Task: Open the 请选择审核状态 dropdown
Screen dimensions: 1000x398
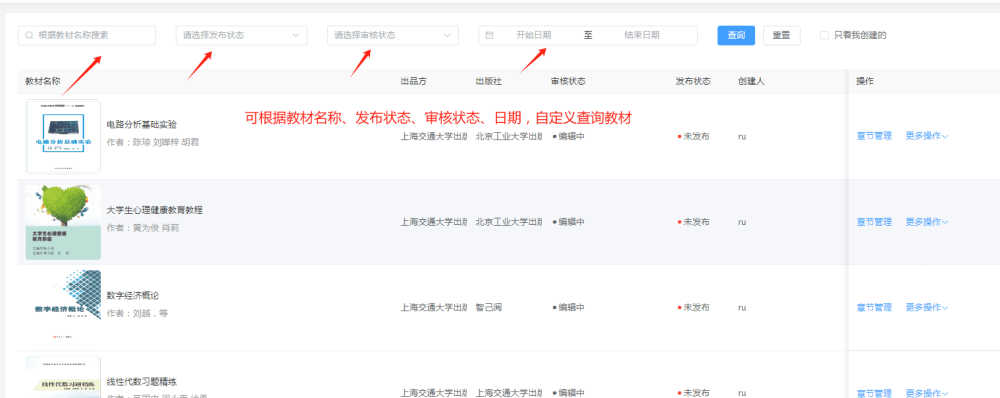Action: [393, 36]
